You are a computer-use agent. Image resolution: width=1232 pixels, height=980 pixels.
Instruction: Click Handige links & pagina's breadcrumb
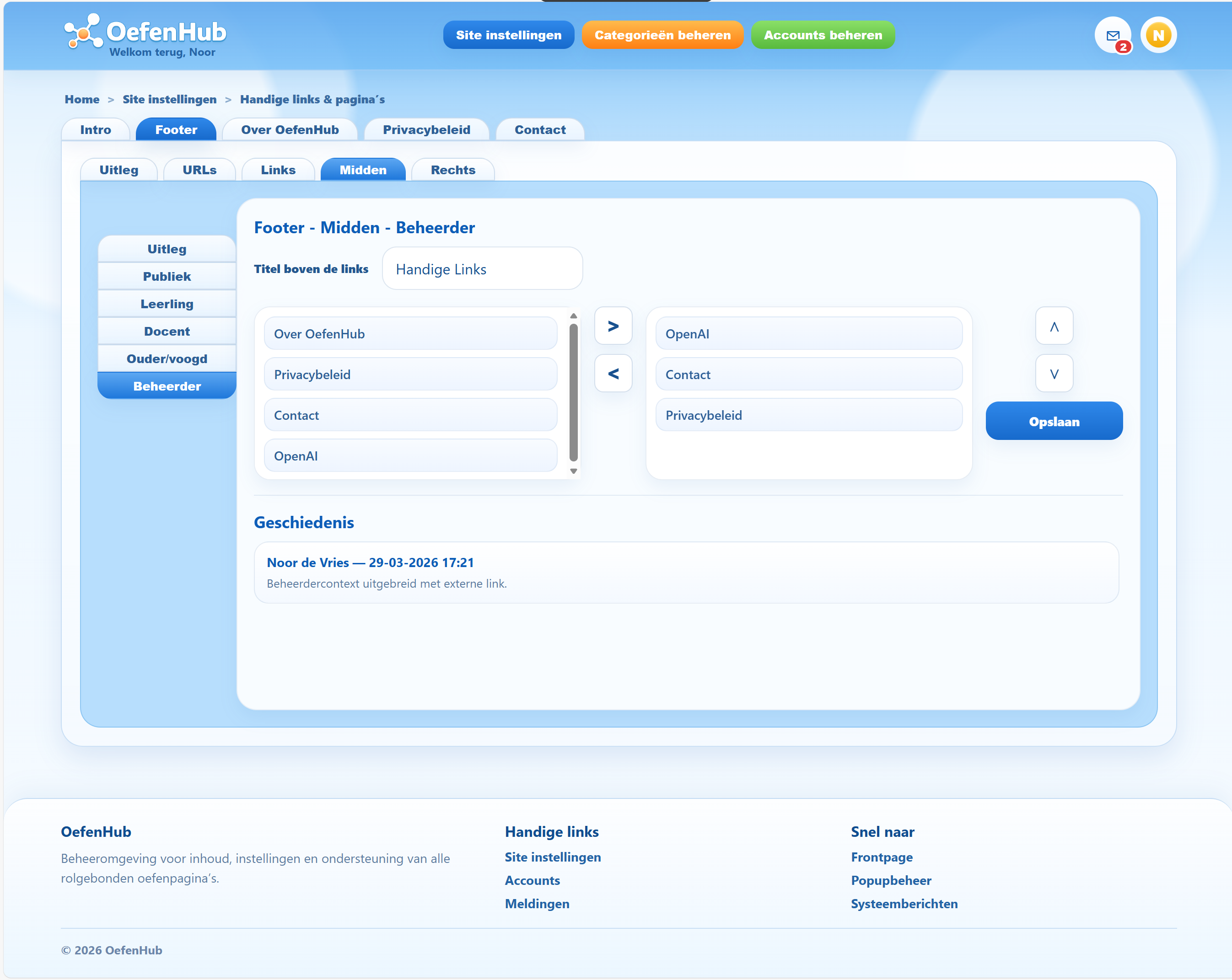pyautogui.click(x=312, y=99)
